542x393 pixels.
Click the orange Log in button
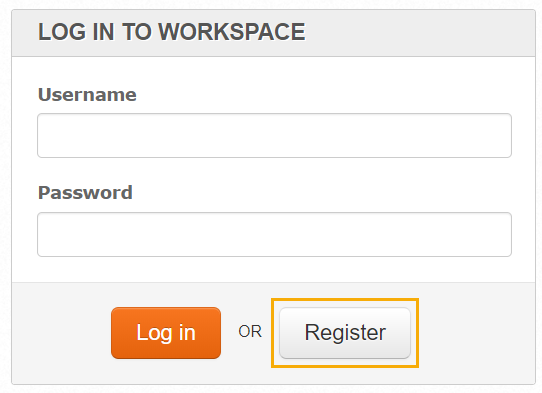166,333
